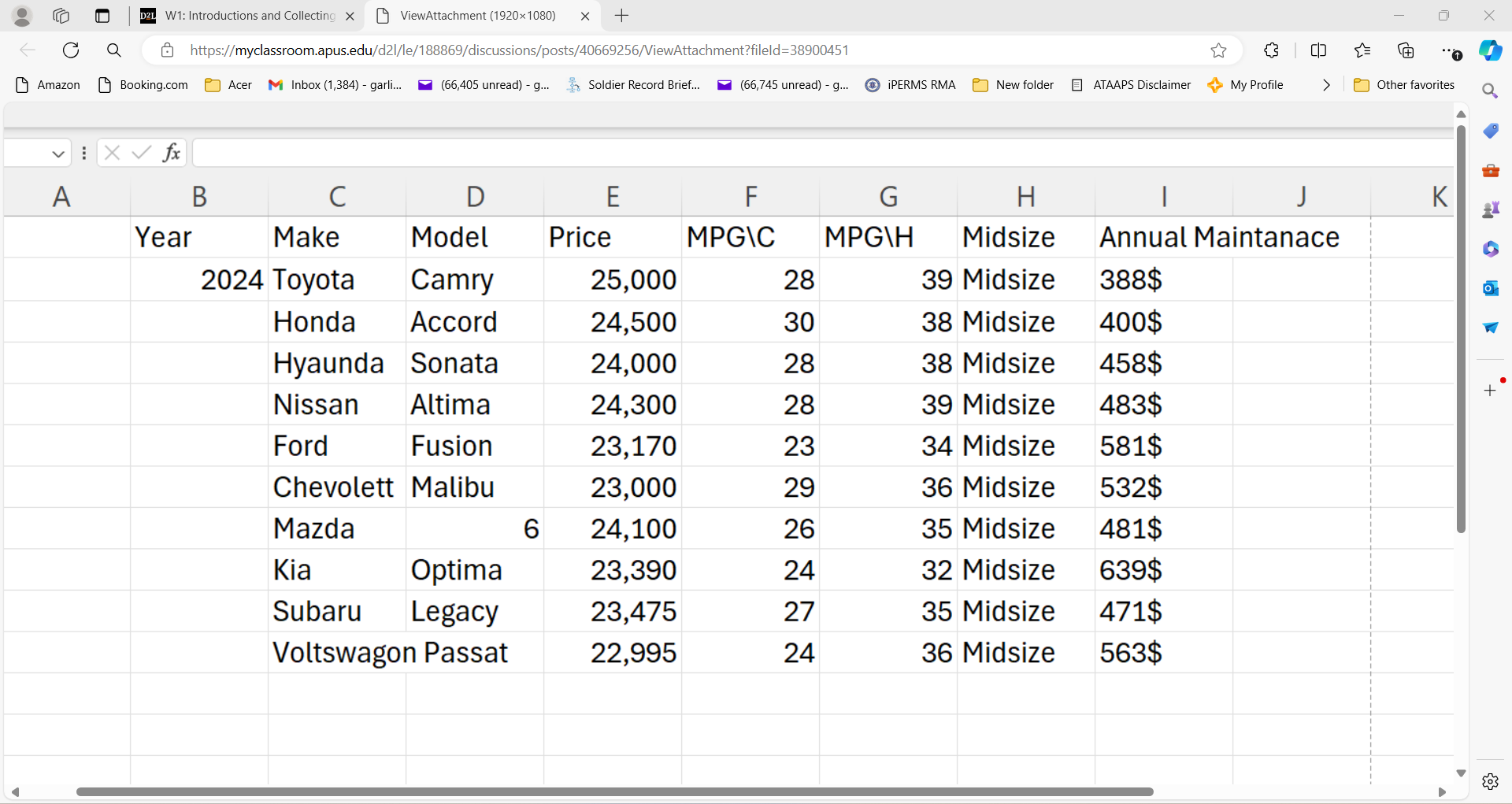Screen dimensions: 1512x804
Task: Click the refresh page icon
Action: 71,50
